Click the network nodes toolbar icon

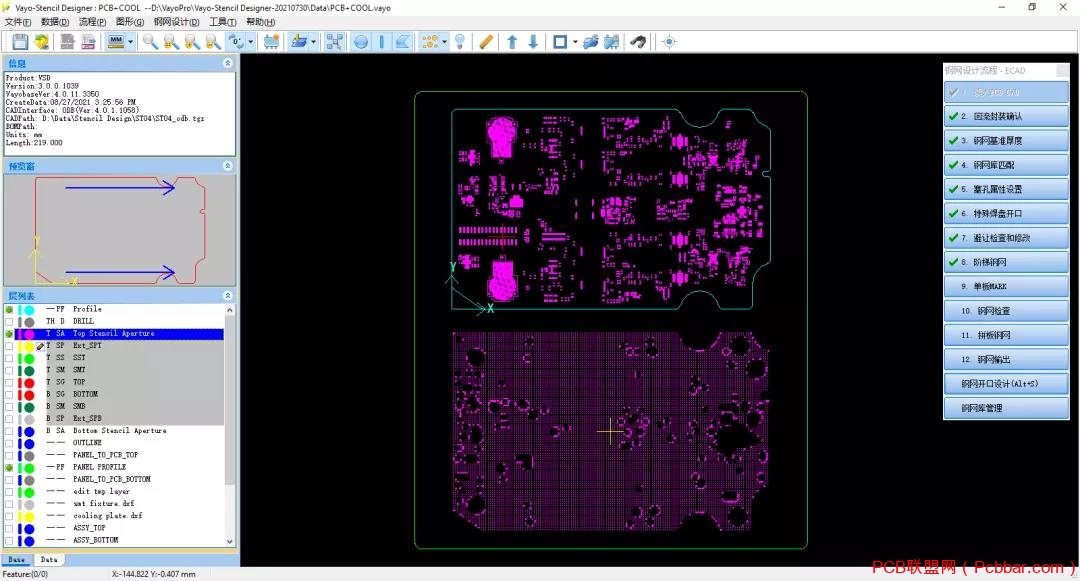point(335,42)
